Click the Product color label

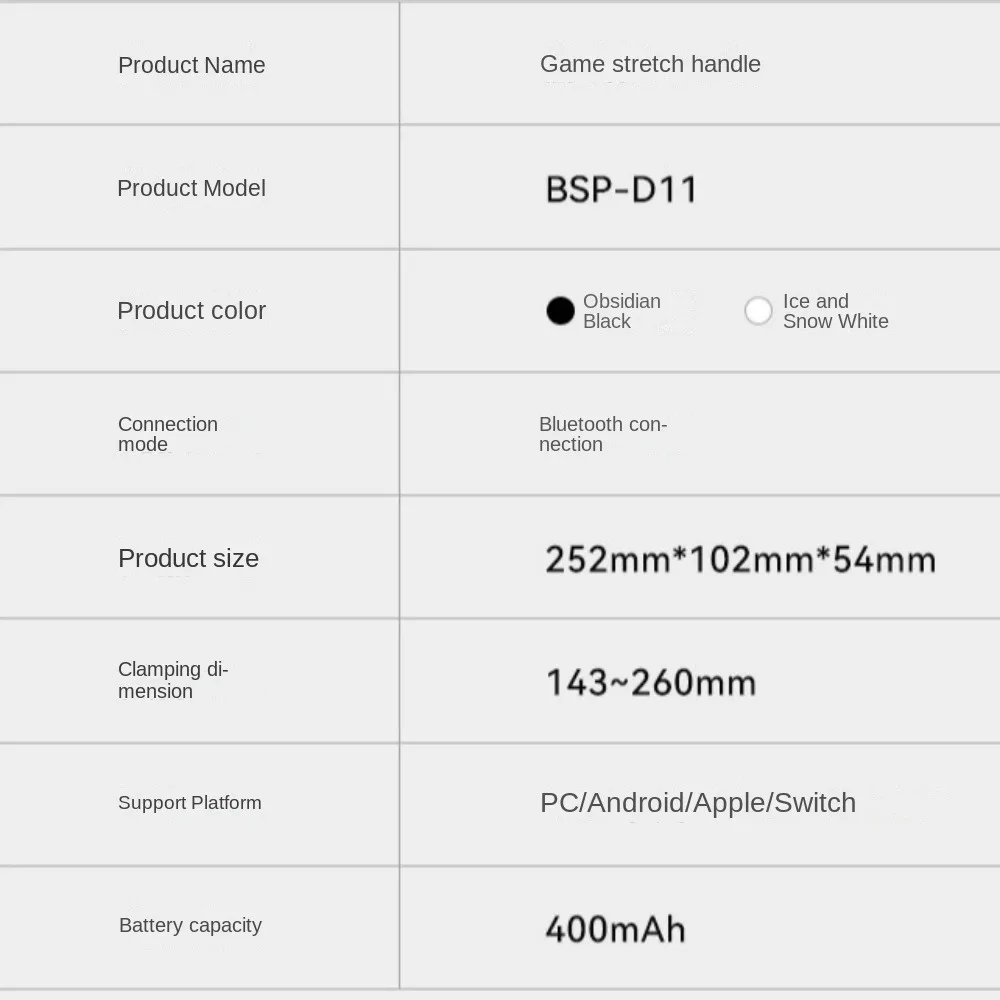click(191, 311)
